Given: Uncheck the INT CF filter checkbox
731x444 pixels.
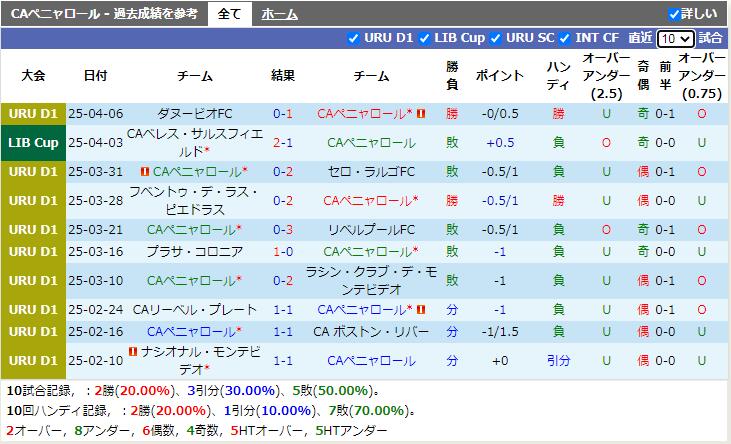Looking at the screenshot, I should point(565,38).
